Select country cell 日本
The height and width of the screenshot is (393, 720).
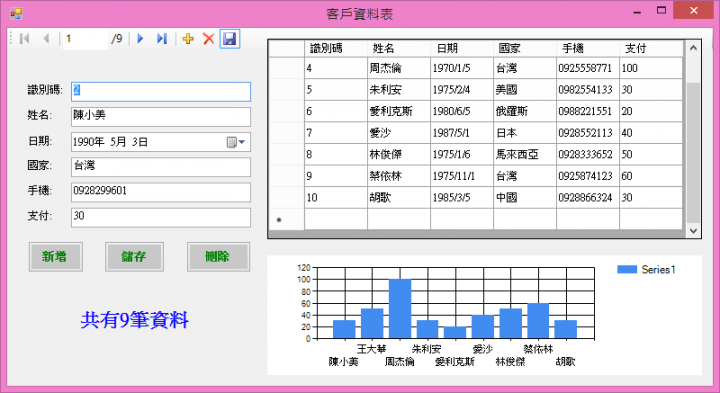525,133
